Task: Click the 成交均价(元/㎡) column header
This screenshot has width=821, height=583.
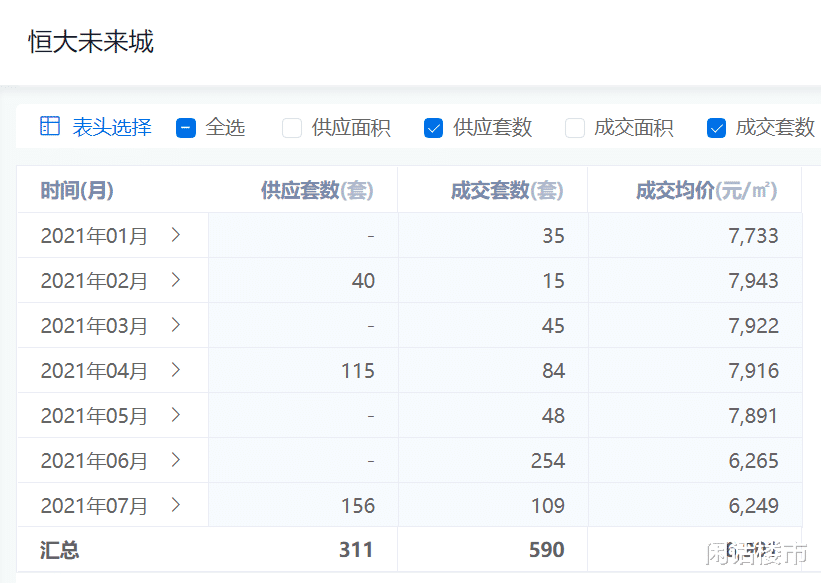Action: click(x=706, y=190)
